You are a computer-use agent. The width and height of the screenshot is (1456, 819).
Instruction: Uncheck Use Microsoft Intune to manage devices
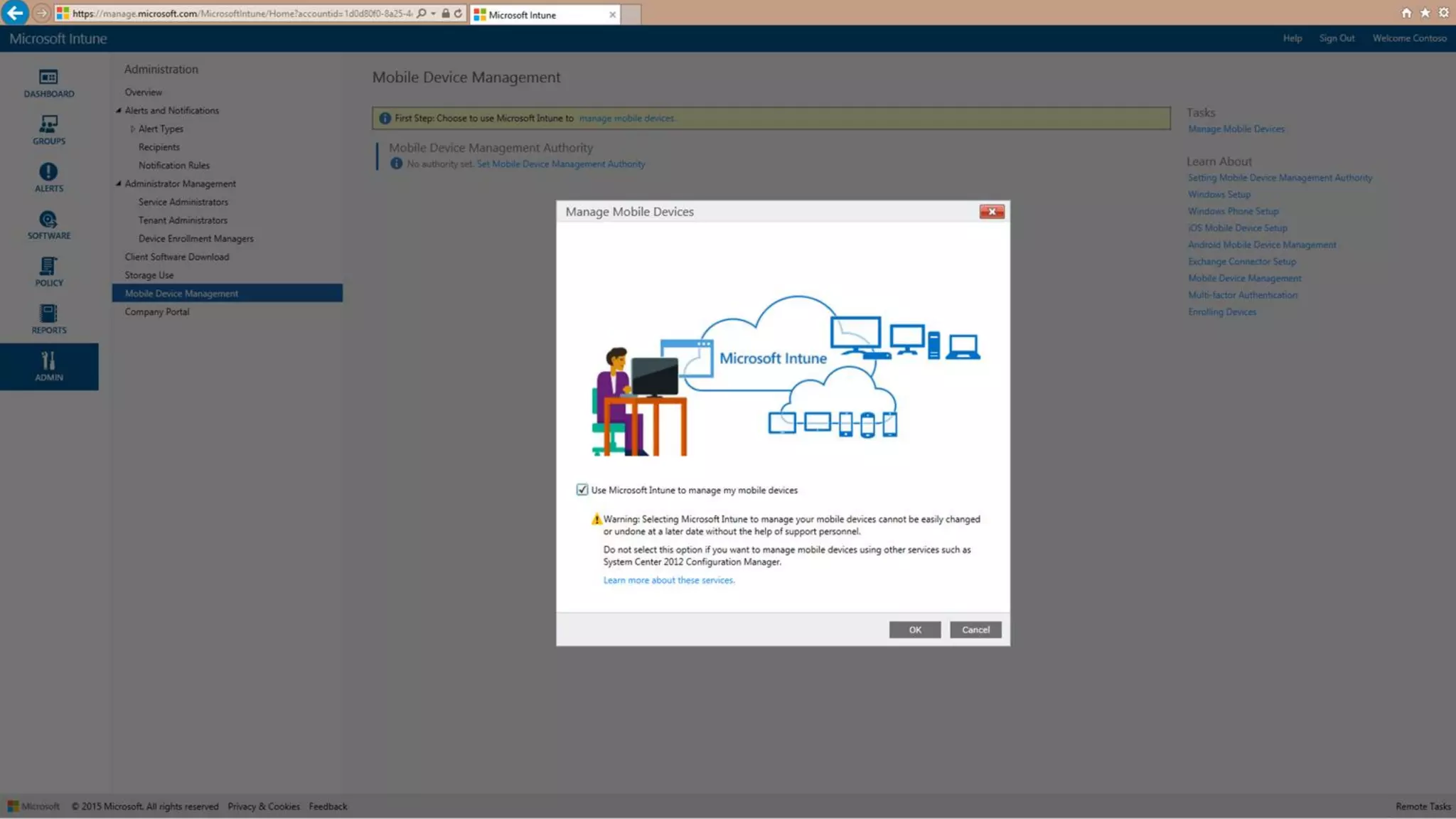(x=582, y=490)
